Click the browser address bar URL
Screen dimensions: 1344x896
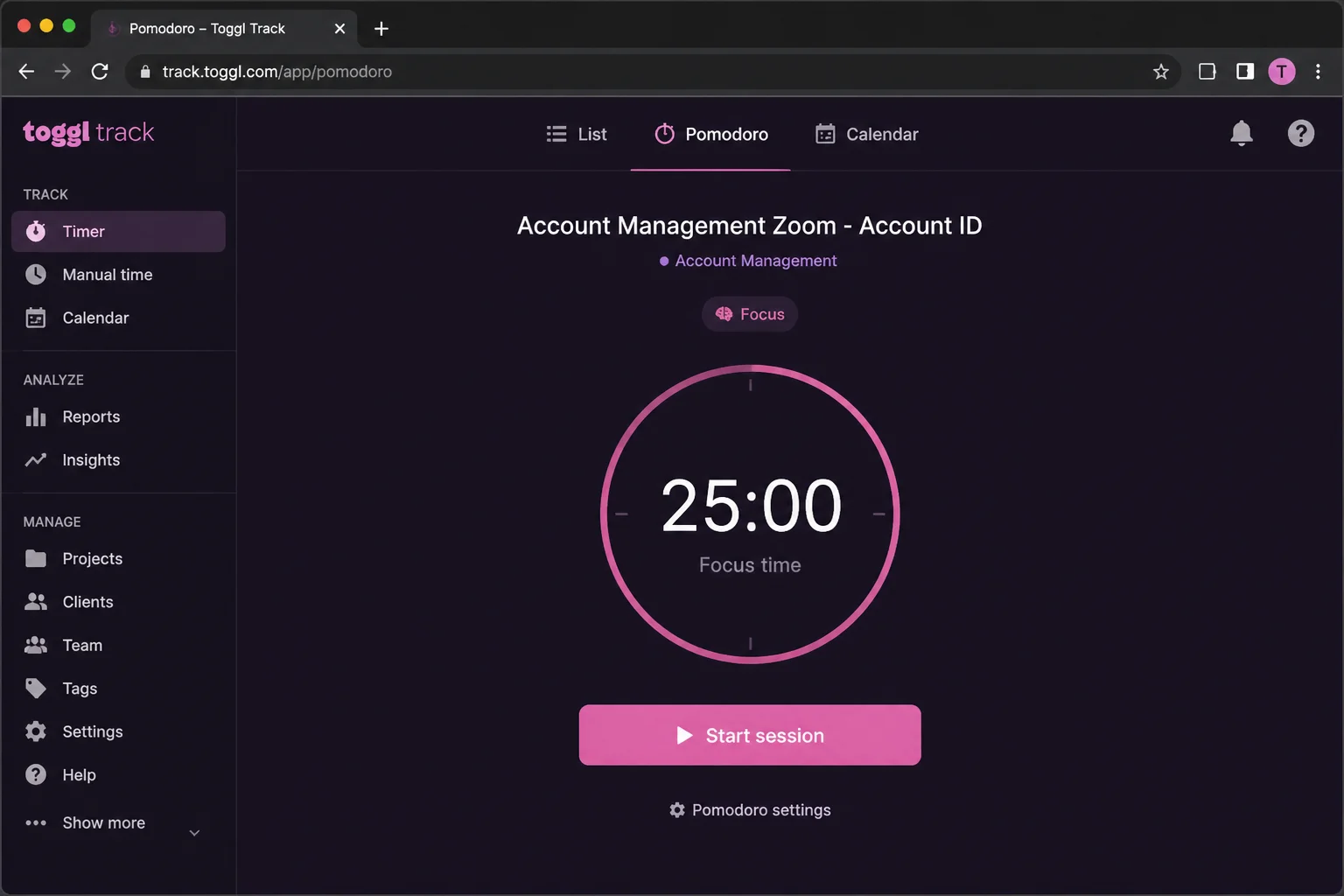(277, 72)
